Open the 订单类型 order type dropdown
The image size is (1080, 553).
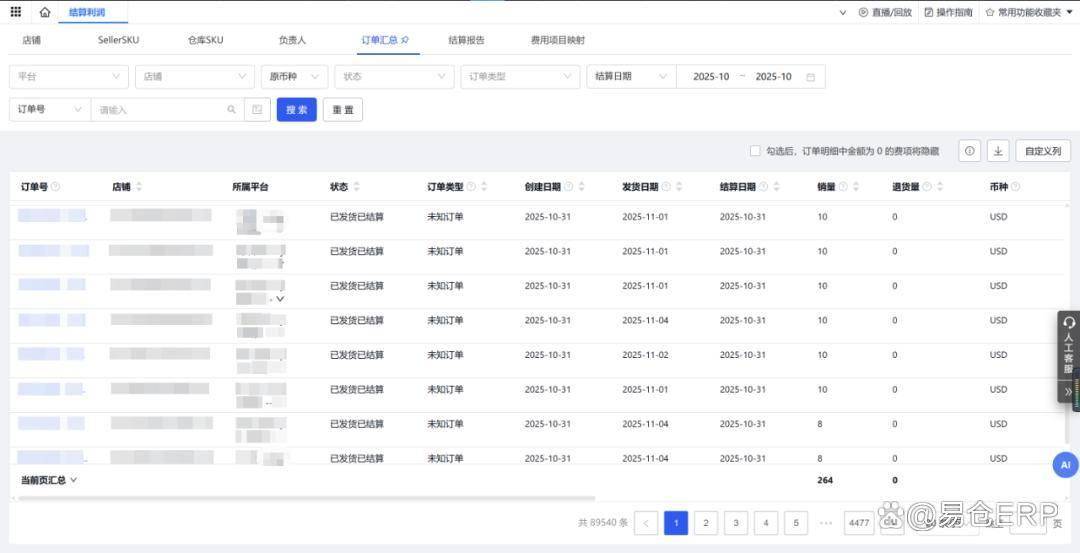coord(519,77)
